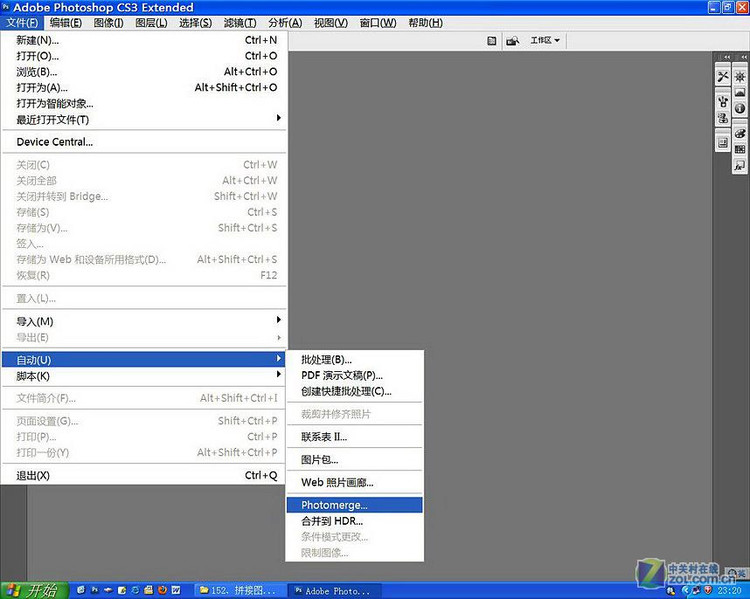The width and height of the screenshot is (750, 599).
Task: Open the Histogram panel icon
Action: point(739,92)
